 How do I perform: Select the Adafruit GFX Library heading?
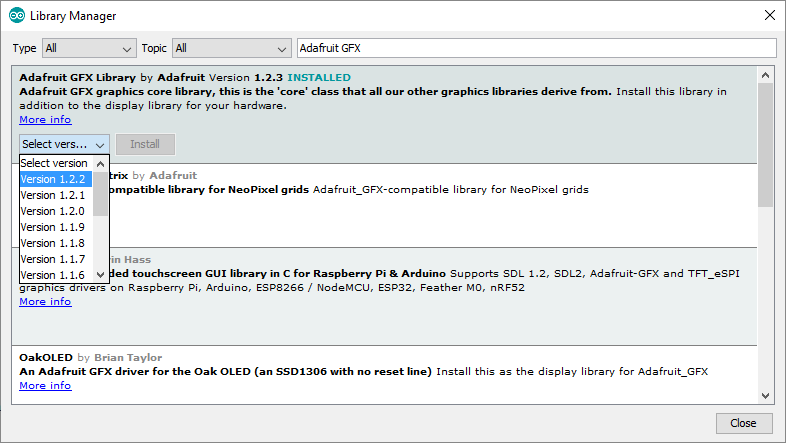[x=78, y=78]
